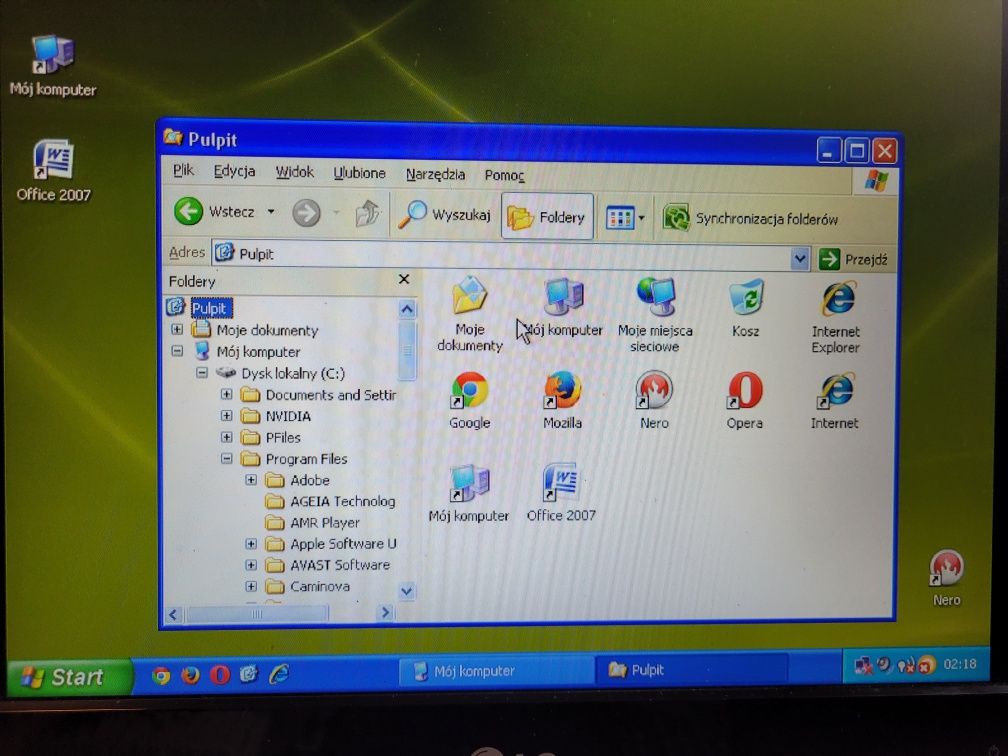The width and height of the screenshot is (1008, 756).
Task: Open the Ulubione menu
Action: pyautogui.click(x=359, y=173)
